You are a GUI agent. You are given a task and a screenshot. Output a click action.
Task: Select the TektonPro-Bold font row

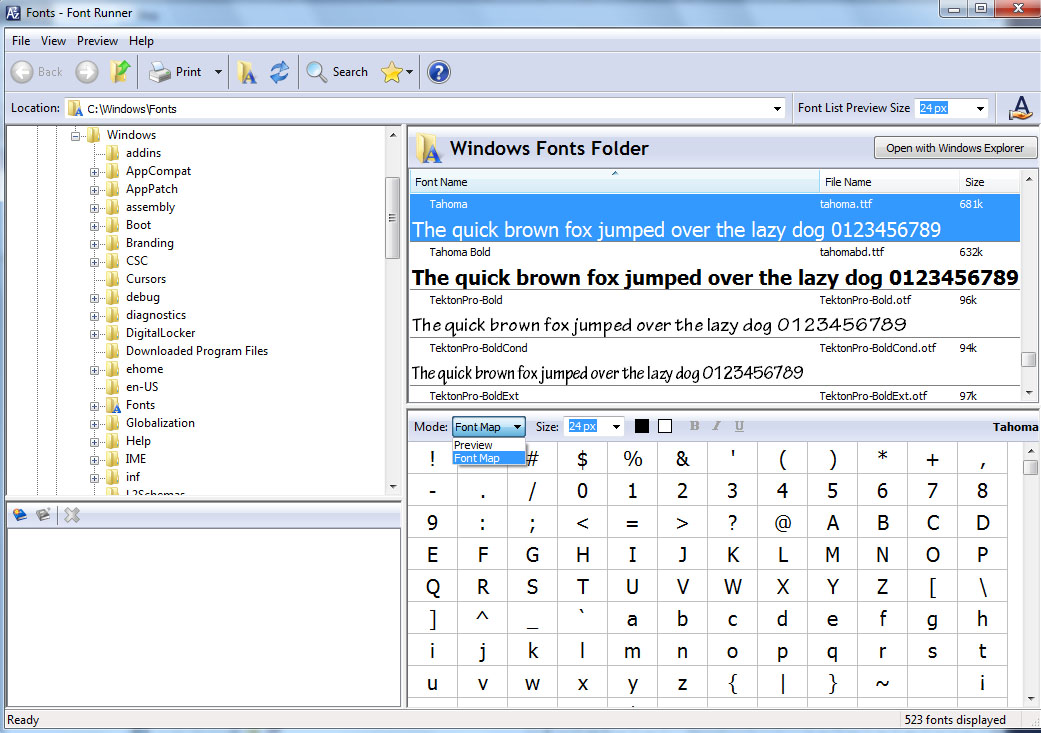715,314
